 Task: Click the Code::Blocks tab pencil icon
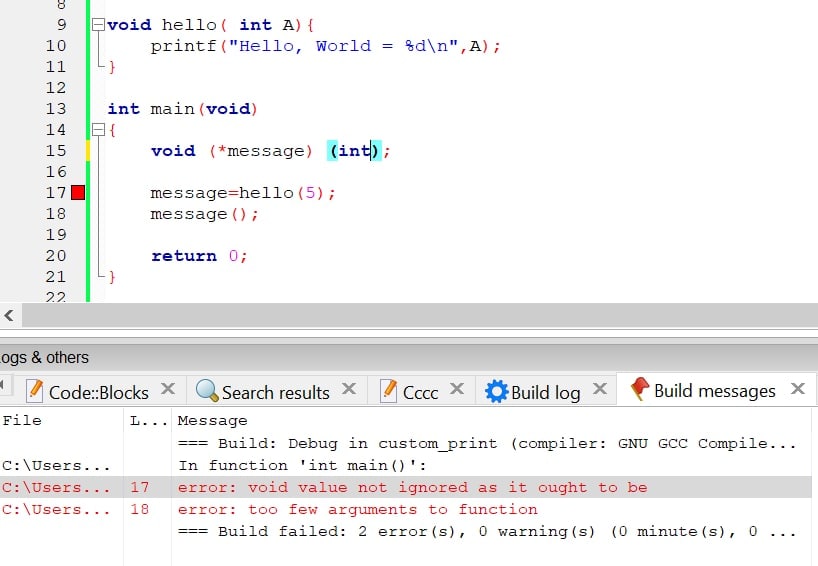(34, 390)
